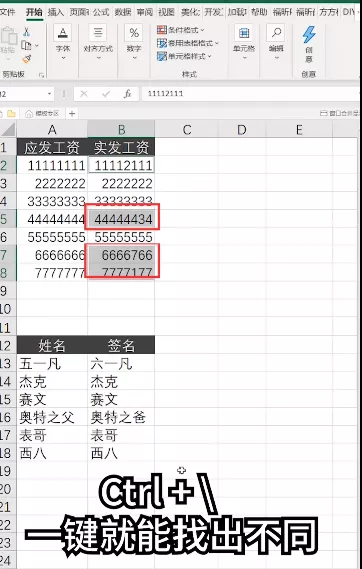Click header cell 应发工资
This screenshot has width=362, height=569.
52,147
